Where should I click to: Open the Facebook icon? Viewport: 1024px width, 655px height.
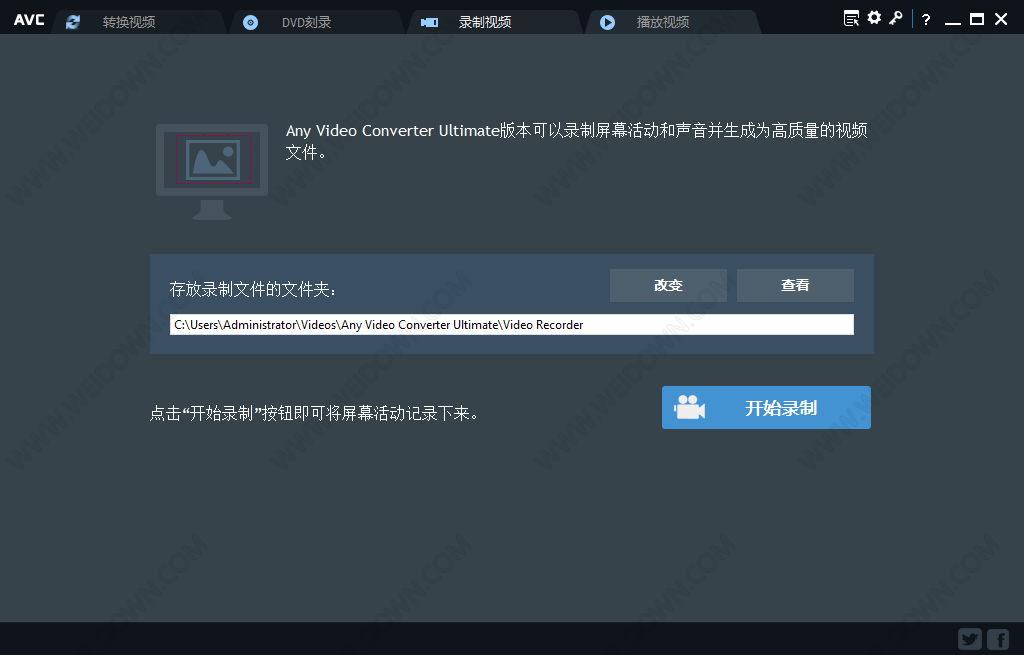coord(998,639)
